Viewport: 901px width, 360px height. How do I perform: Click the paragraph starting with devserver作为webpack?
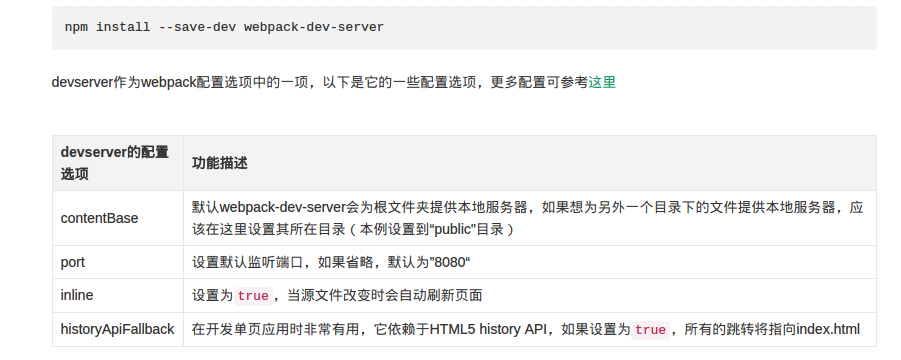(x=333, y=83)
